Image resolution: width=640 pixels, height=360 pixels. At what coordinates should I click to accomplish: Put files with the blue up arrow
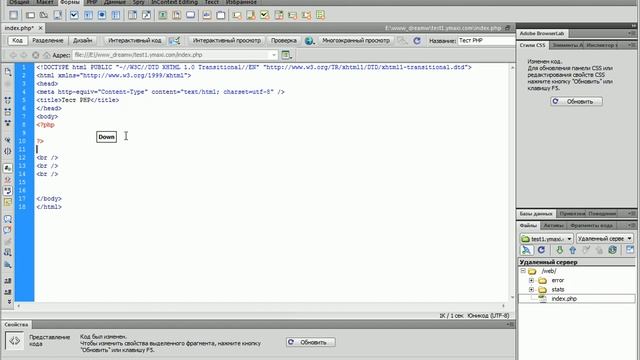(x=573, y=250)
